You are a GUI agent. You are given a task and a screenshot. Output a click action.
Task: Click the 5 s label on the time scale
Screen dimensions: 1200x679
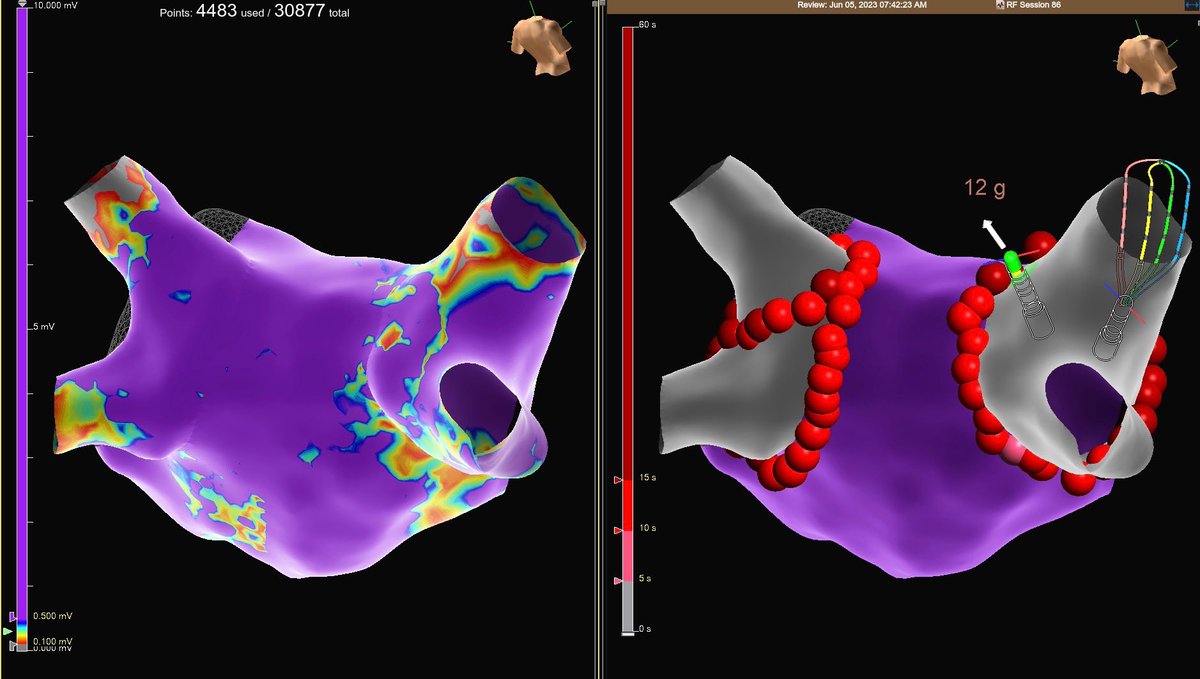click(x=647, y=580)
